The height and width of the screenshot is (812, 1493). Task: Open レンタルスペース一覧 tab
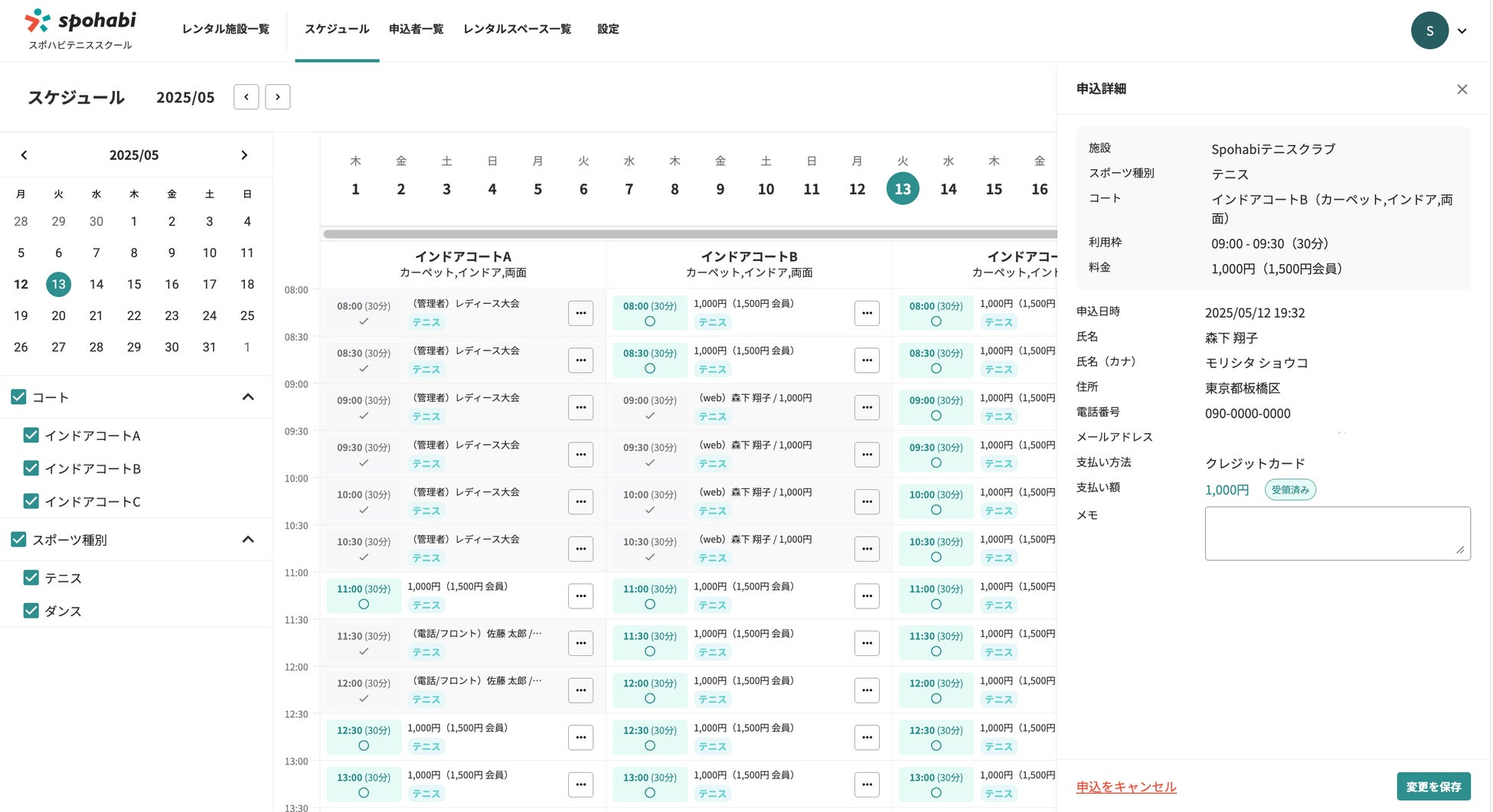coord(517,29)
